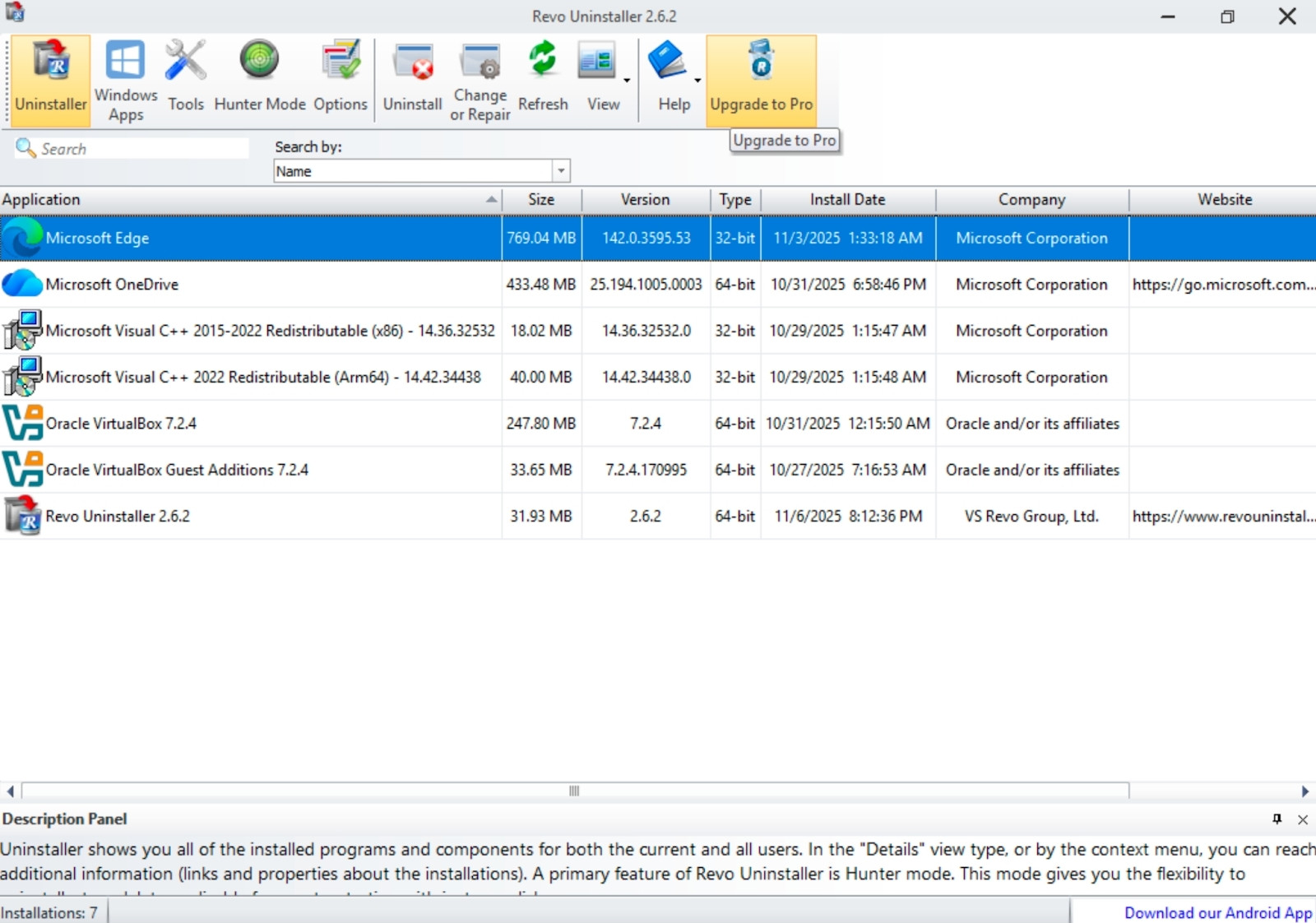Viewport: 1316px width, 923px height.
Task: Pin the Description Panel
Action: [x=1277, y=819]
